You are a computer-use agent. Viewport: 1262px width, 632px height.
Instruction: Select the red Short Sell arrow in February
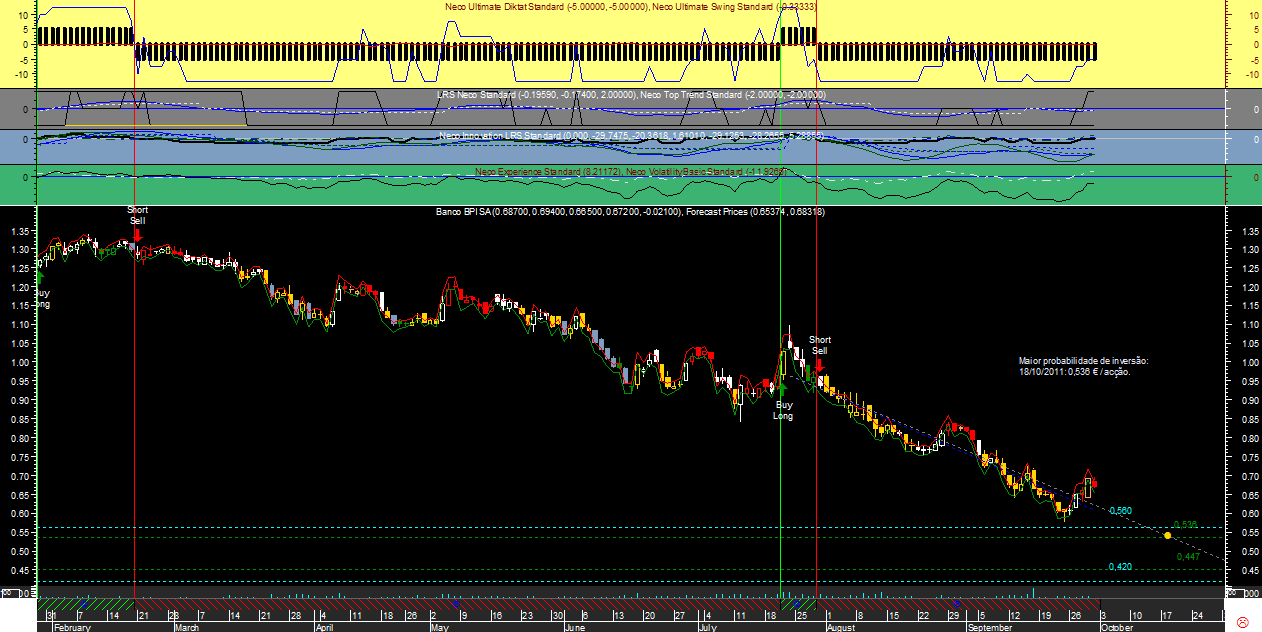coord(137,236)
